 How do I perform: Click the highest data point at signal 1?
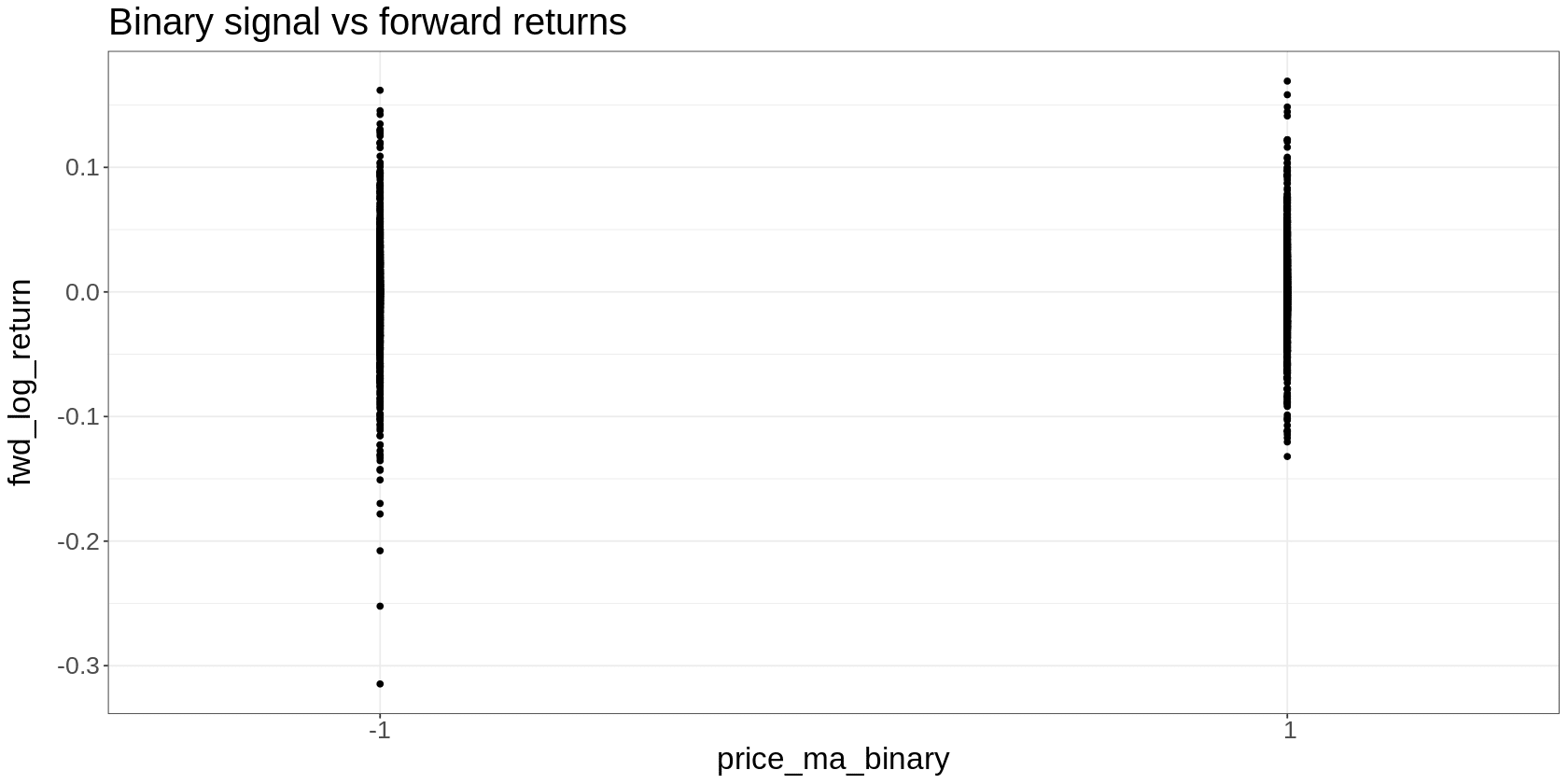point(1287,81)
